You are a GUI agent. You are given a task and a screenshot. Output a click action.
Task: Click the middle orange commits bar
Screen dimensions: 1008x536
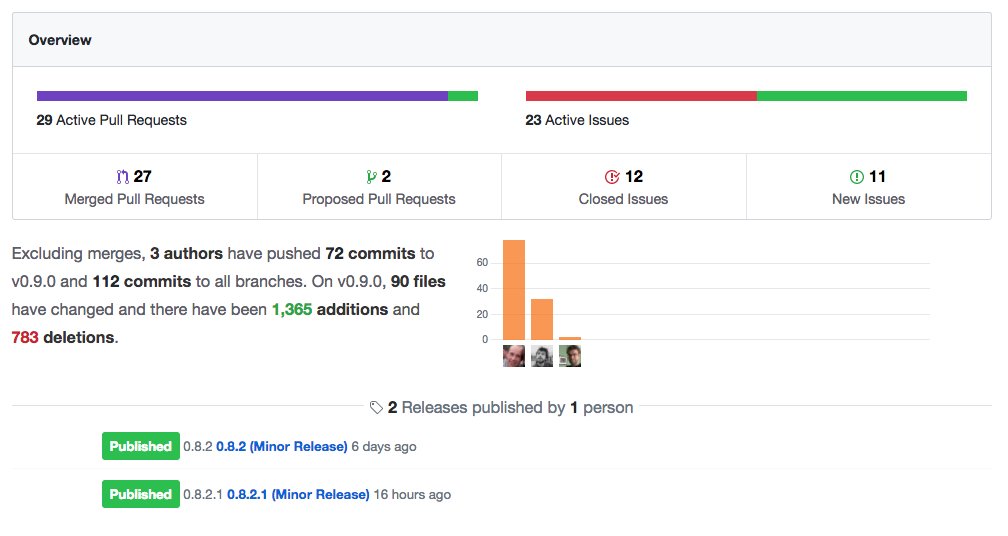(542, 319)
